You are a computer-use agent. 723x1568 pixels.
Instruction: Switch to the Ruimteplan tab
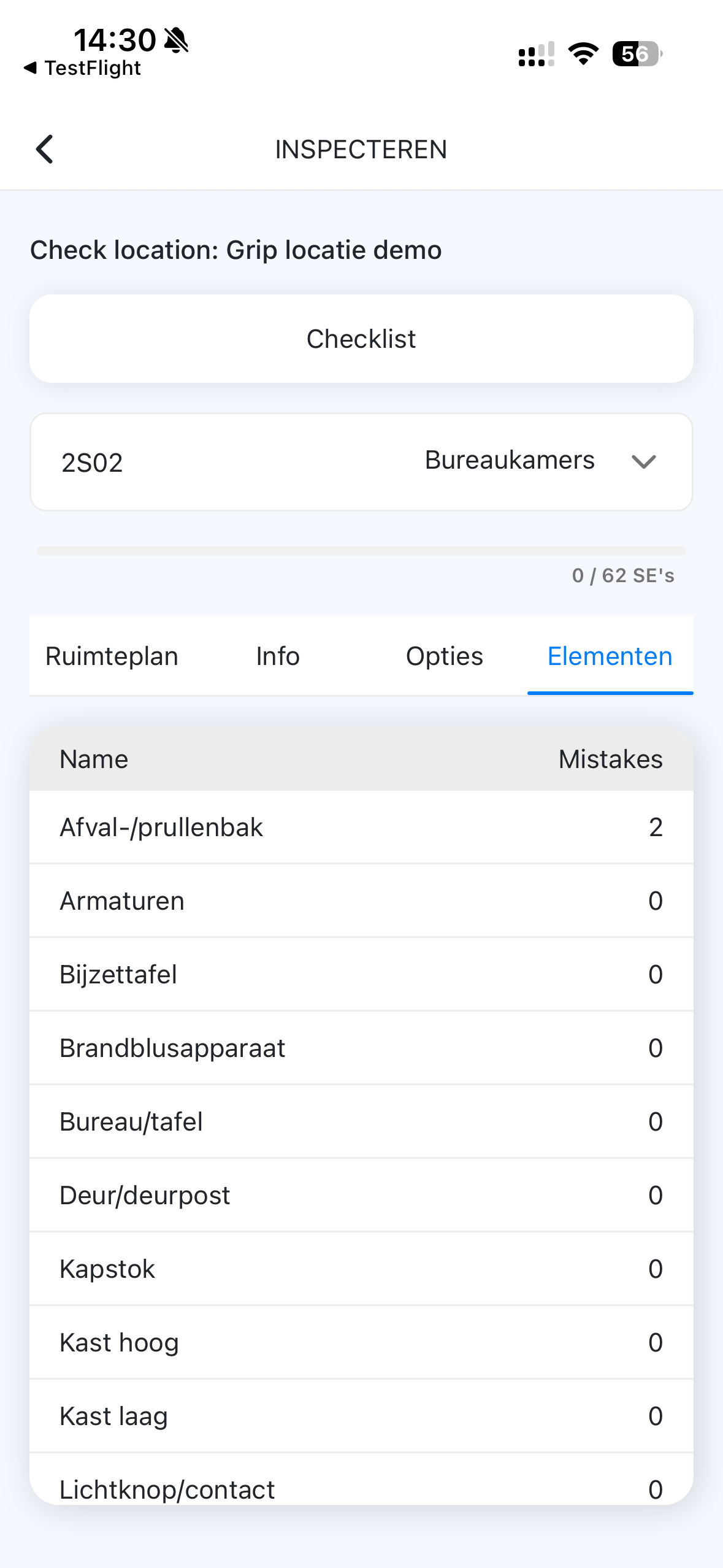click(x=112, y=656)
